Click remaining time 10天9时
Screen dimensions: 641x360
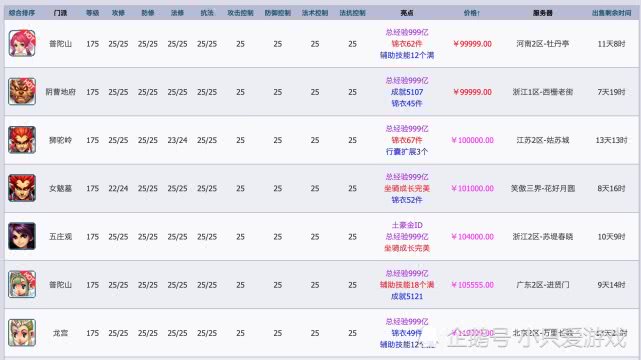612,237
